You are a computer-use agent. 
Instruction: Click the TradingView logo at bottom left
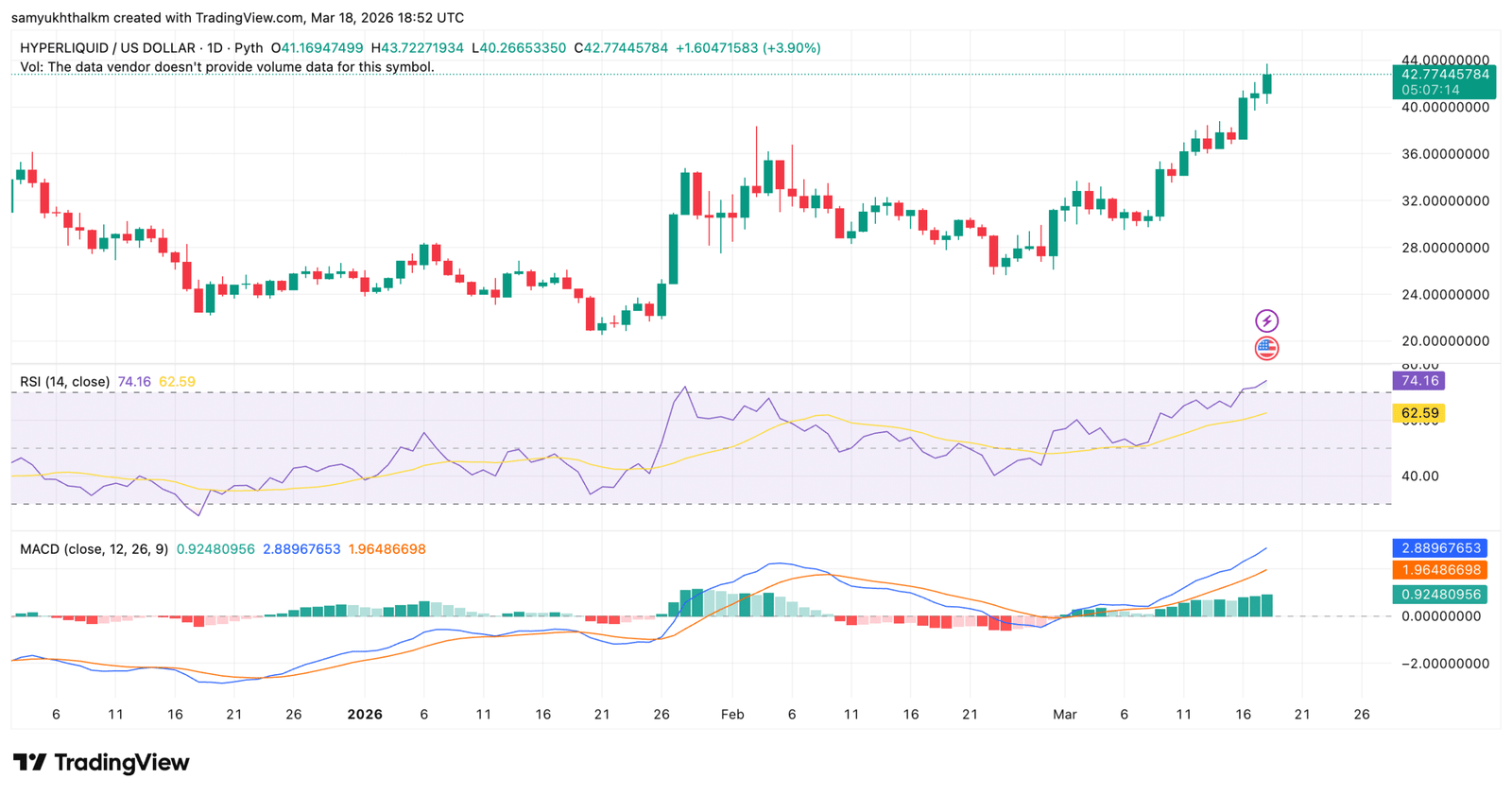(x=101, y=762)
